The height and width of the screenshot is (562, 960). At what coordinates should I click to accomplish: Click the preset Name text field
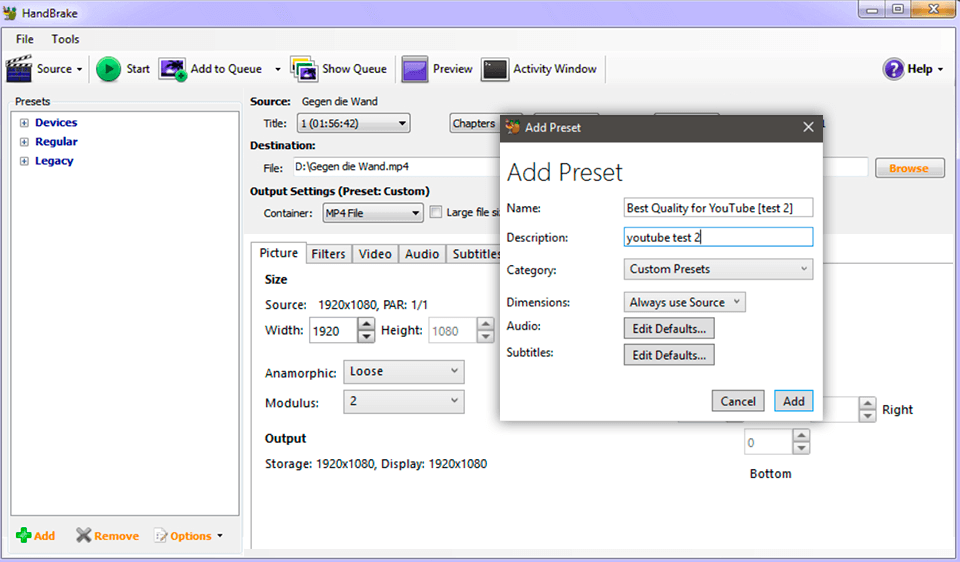click(x=717, y=208)
